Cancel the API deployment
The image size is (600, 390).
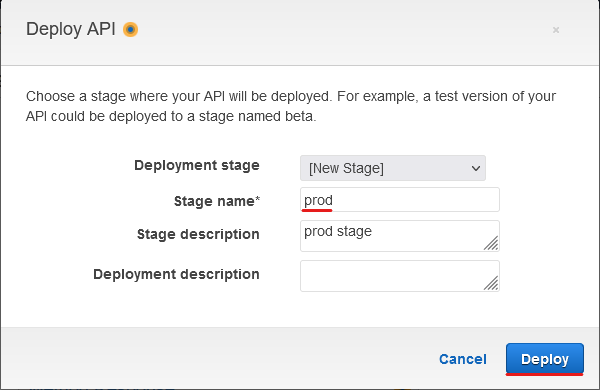click(463, 359)
